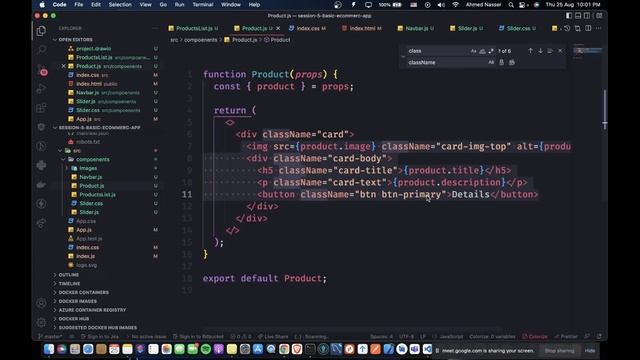Open Manage gear icon in activity bar

pyautogui.click(x=41, y=322)
